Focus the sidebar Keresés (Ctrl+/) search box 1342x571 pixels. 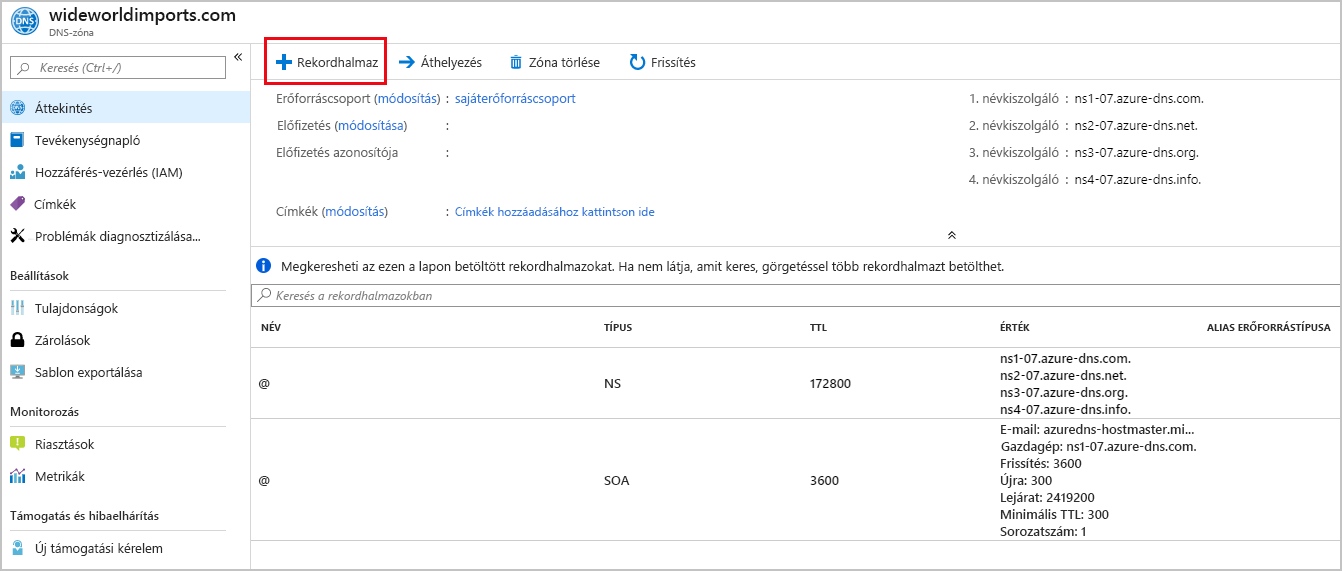pyautogui.click(x=118, y=68)
